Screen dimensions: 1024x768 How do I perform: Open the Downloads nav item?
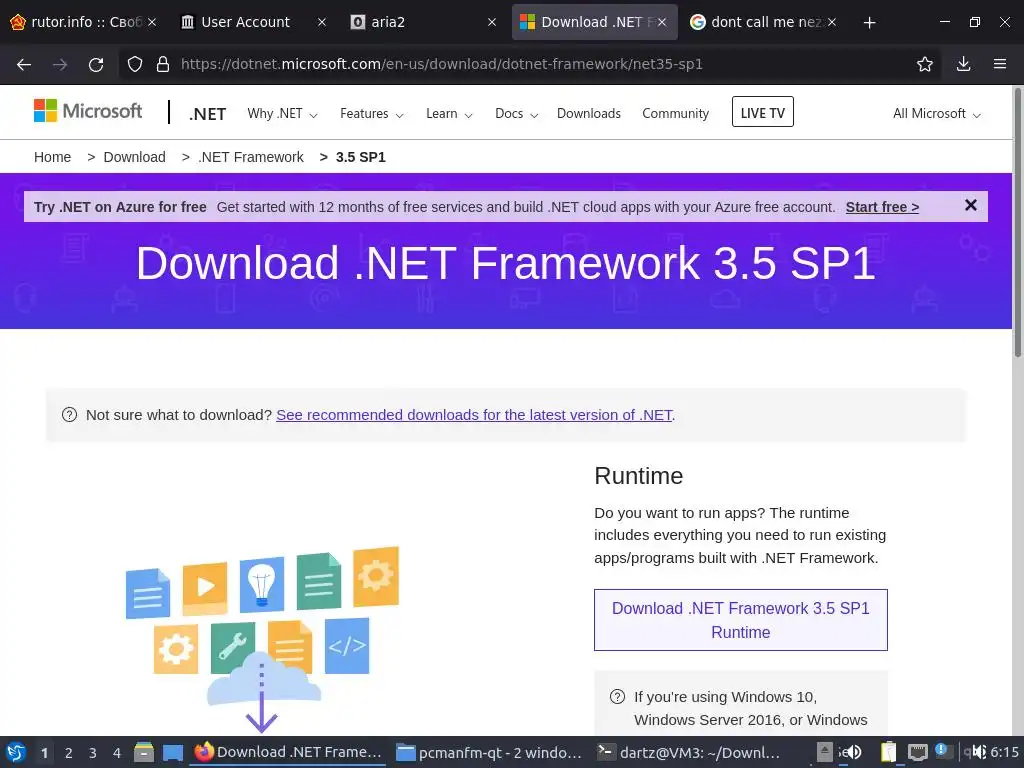coord(588,114)
